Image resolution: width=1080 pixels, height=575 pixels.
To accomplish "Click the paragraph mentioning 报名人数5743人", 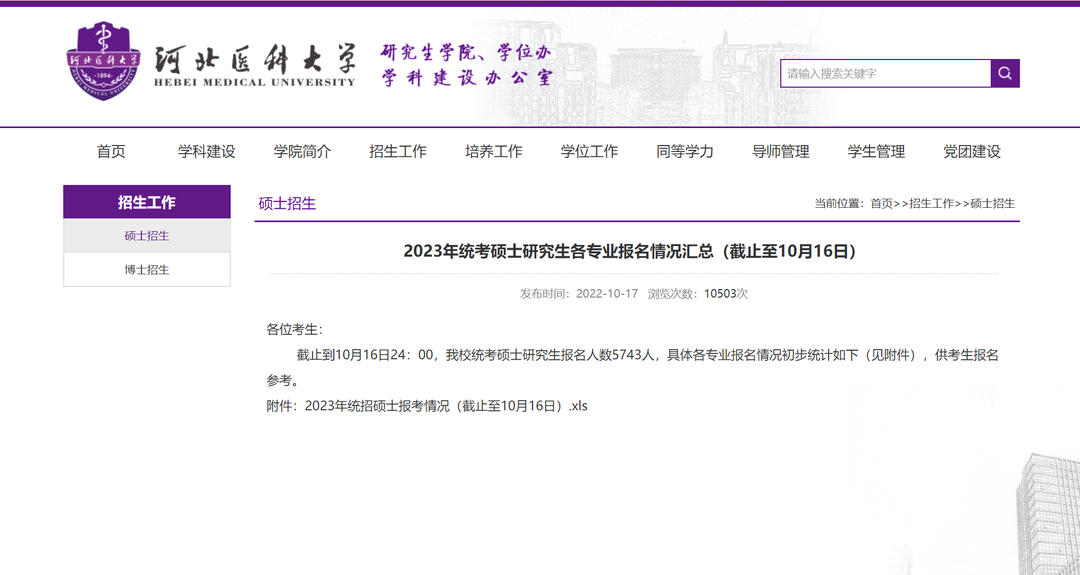I will pyautogui.click(x=632, y=368).
